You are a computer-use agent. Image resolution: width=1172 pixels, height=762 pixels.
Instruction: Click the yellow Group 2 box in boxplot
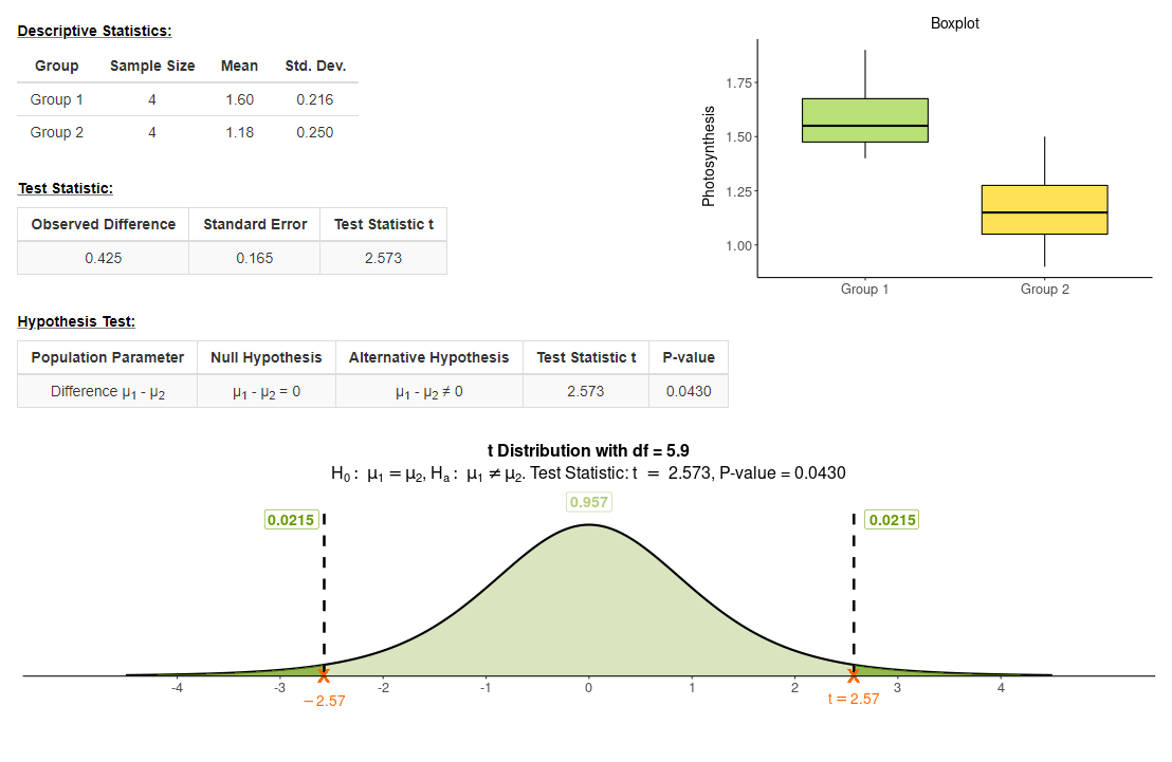pyautogui.click(x=1044, y=209)
